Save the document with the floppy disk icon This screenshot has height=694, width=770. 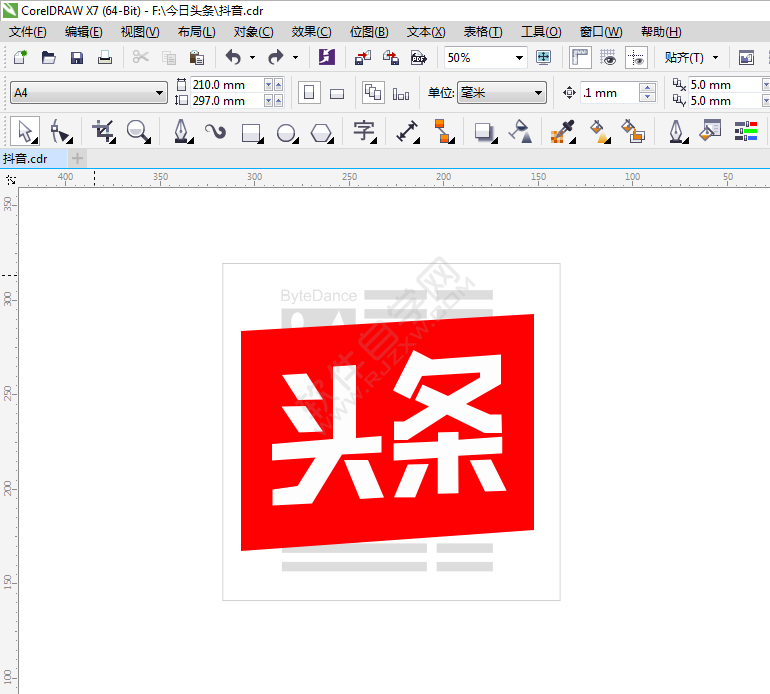[x=77, y=58]
